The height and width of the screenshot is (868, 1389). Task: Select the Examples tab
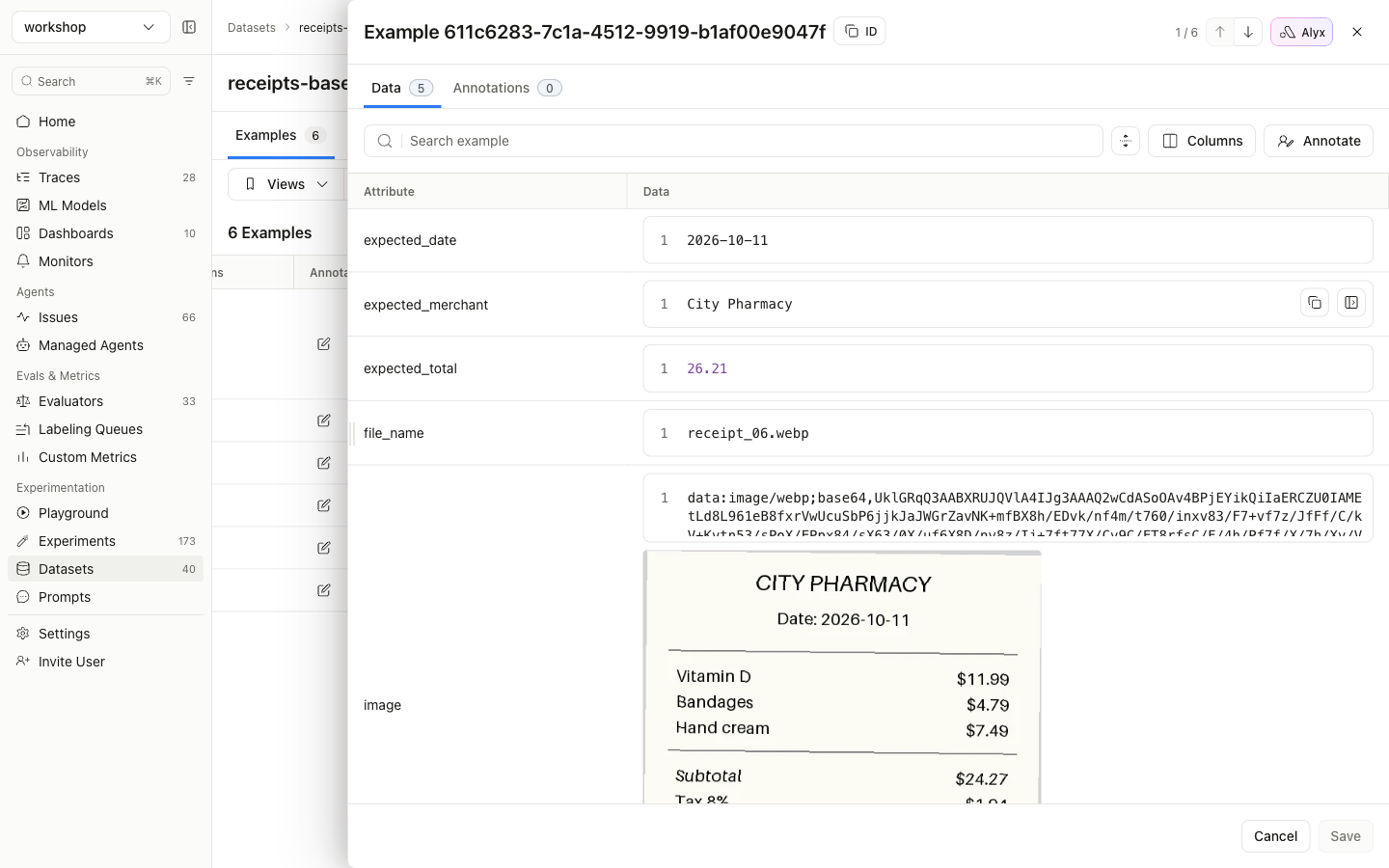tap(281, 136)
